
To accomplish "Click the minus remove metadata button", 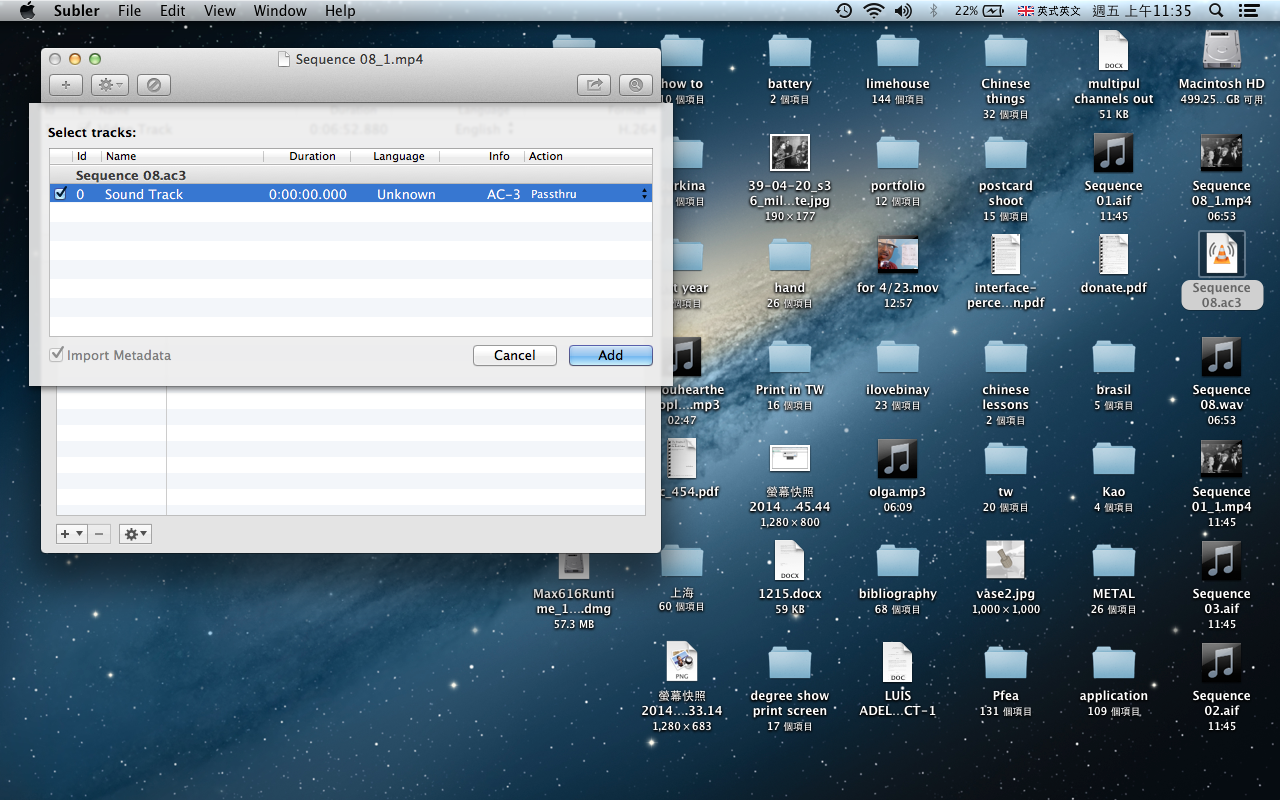I will pos(100,534).
